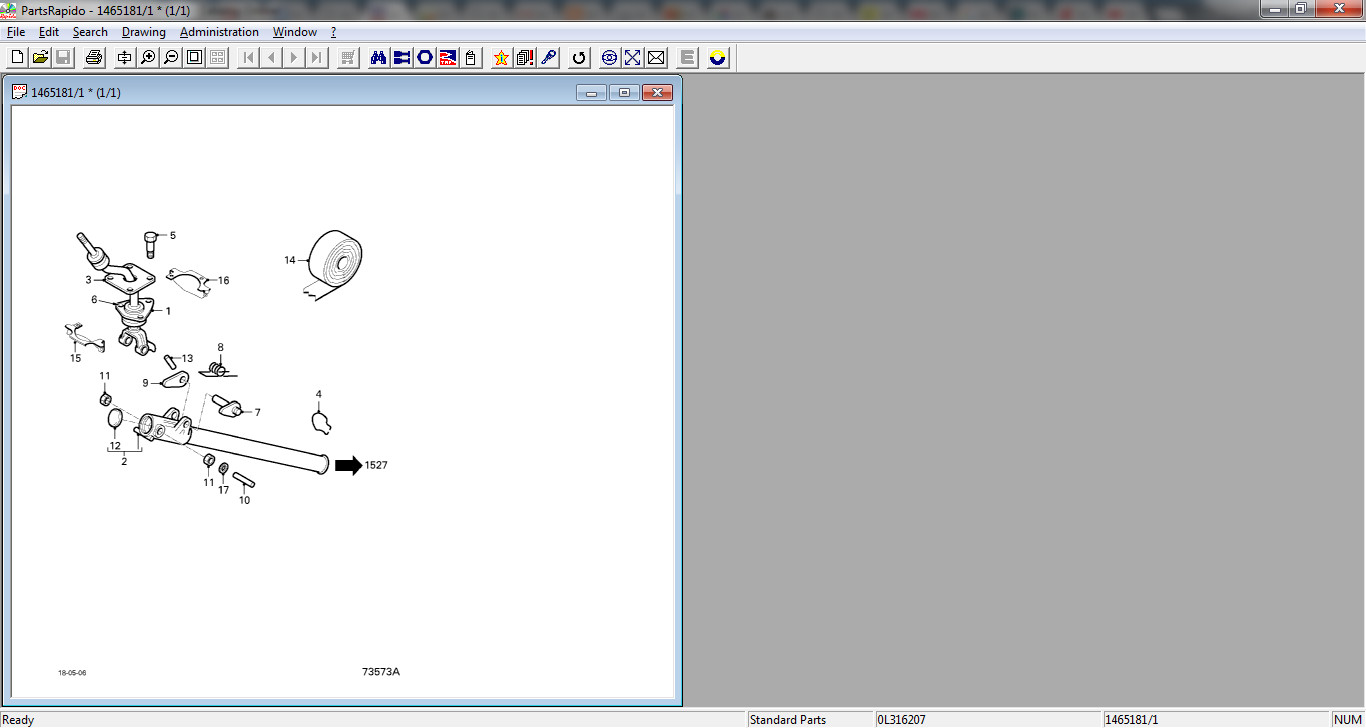Open a file with the folder icon
1366x728 pixels.
[x=40, y=57]
